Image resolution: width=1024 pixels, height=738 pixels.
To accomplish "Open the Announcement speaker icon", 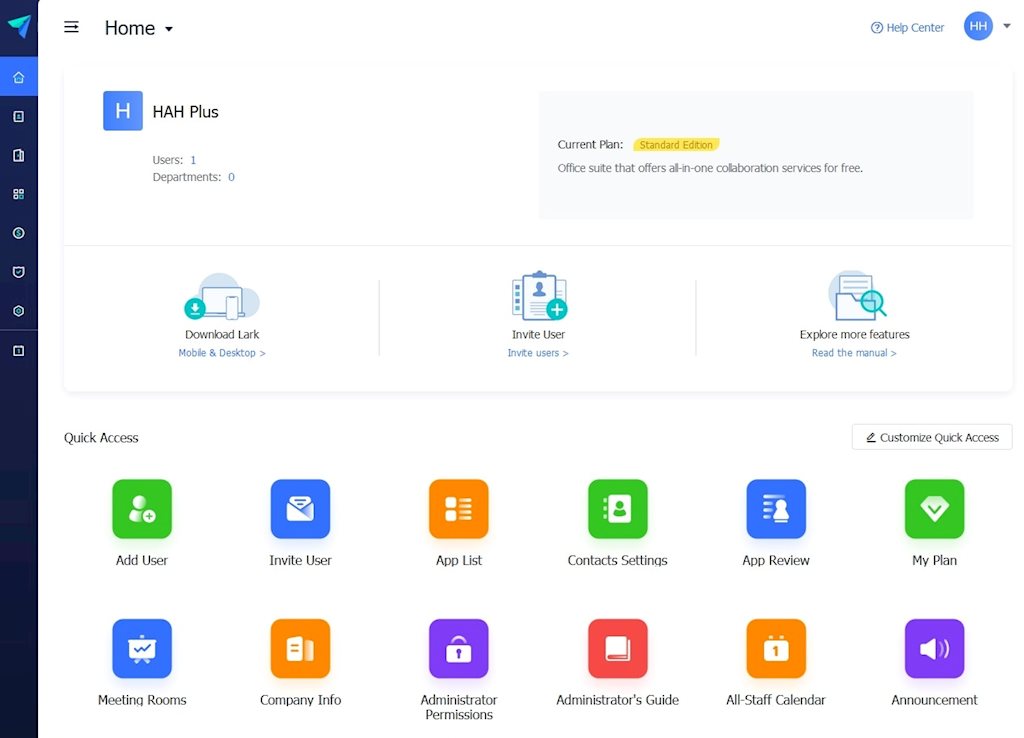I will coord(934,649).
